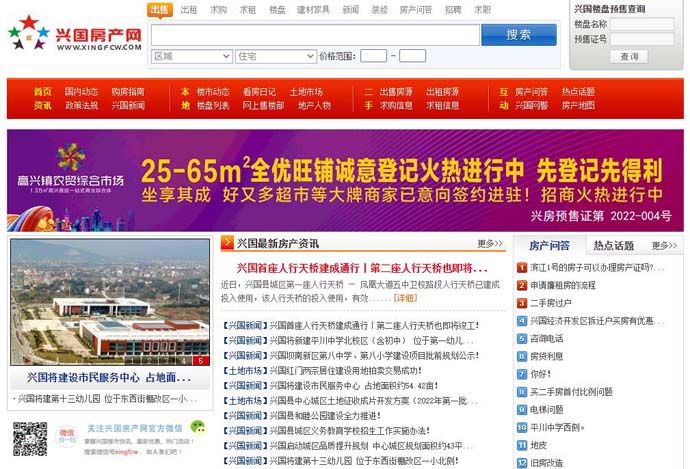Switch to the 楼盘 search tab
The height and width of the screenshot is (469, 690).
(277, 10)
